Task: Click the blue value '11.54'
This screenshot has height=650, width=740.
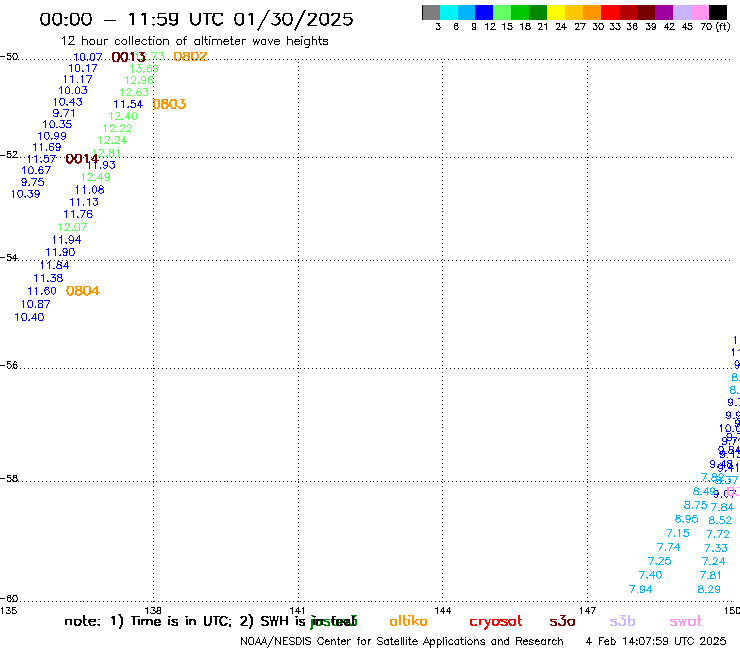Action: 128,104
